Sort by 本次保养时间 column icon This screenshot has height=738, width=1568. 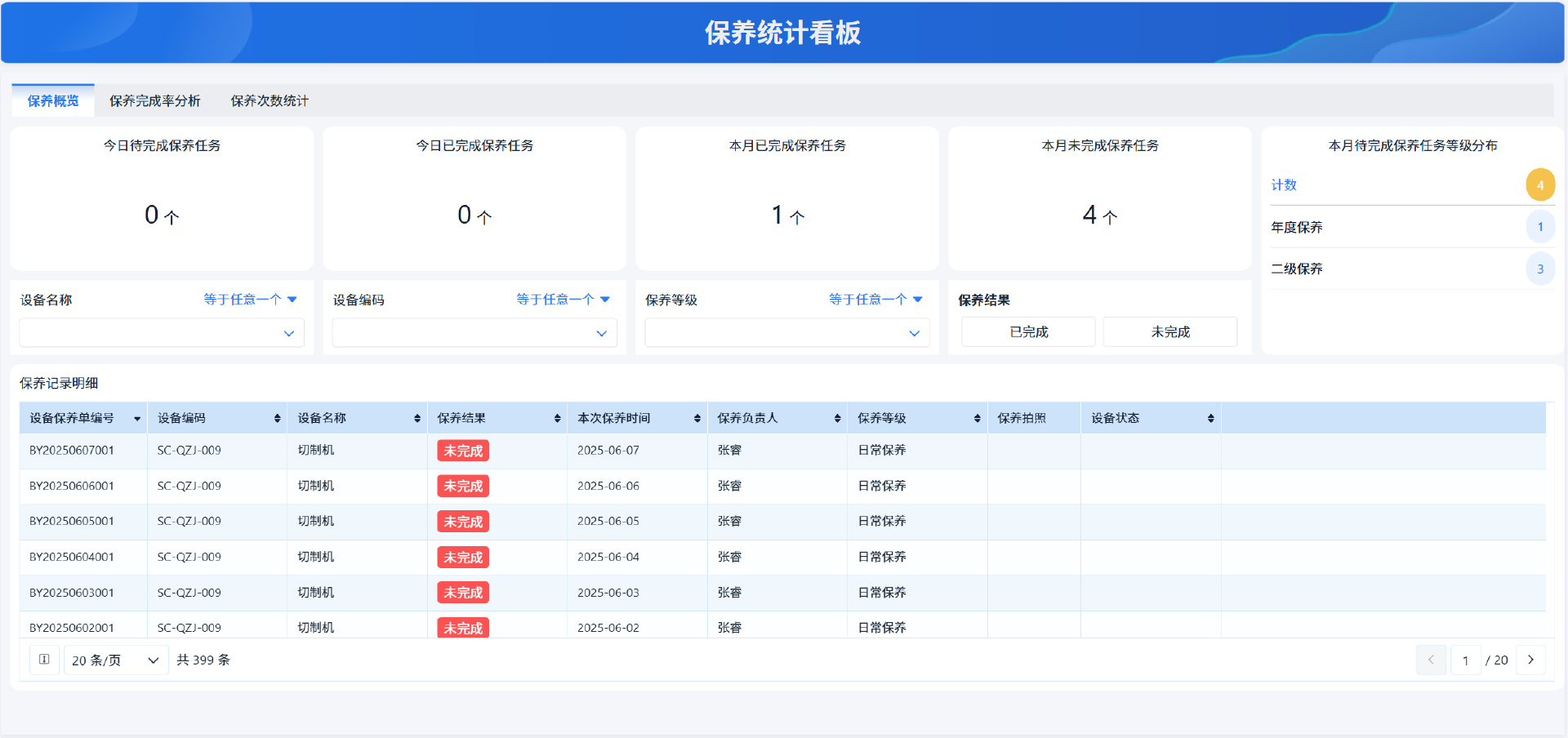(697, 419)
